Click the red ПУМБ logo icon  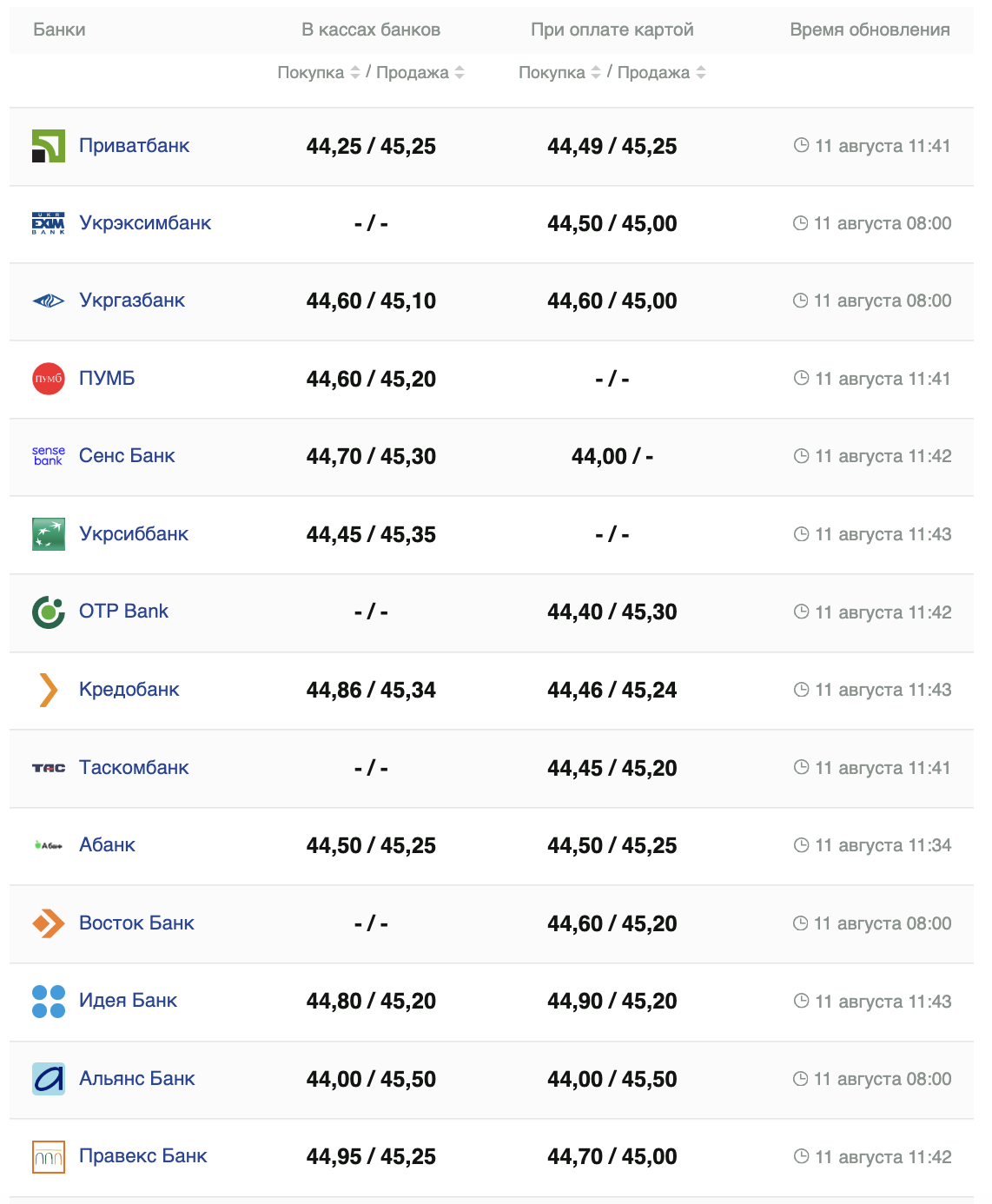pyautogui.click(x=49, y=379)
